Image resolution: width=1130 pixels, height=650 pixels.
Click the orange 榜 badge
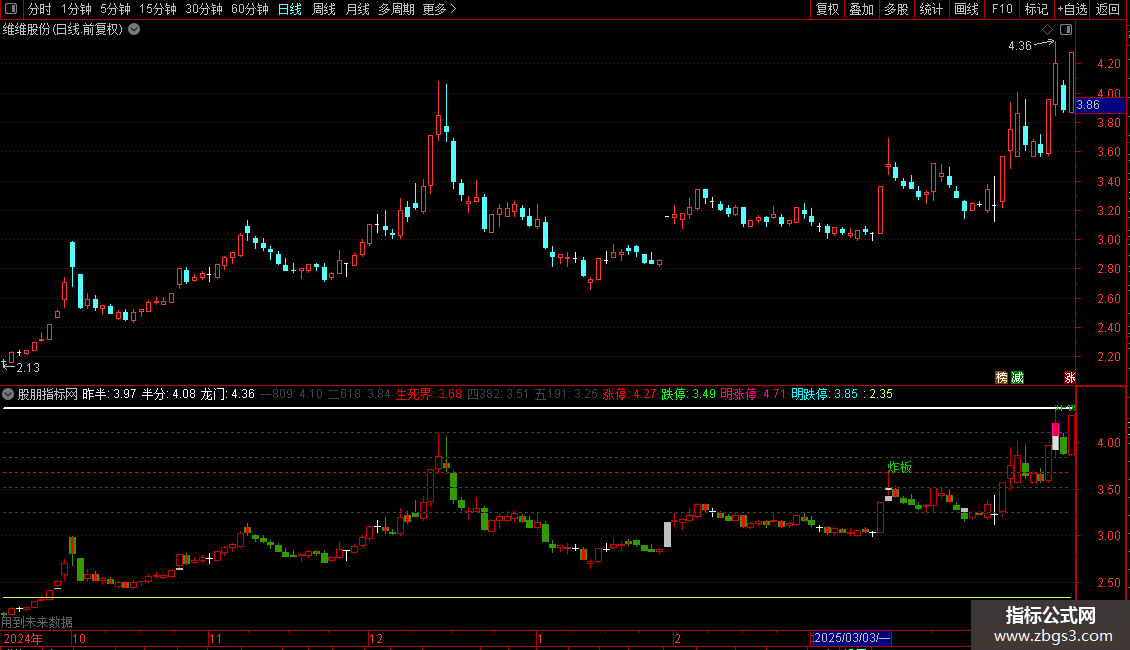[x=1002, y=378]
